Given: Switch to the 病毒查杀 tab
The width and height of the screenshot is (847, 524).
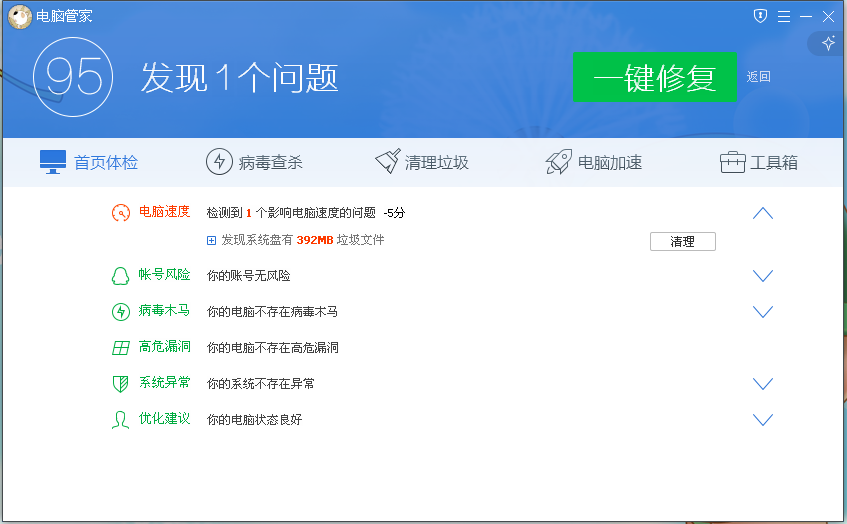Looking at the screenshot, I should pos(254,163).
